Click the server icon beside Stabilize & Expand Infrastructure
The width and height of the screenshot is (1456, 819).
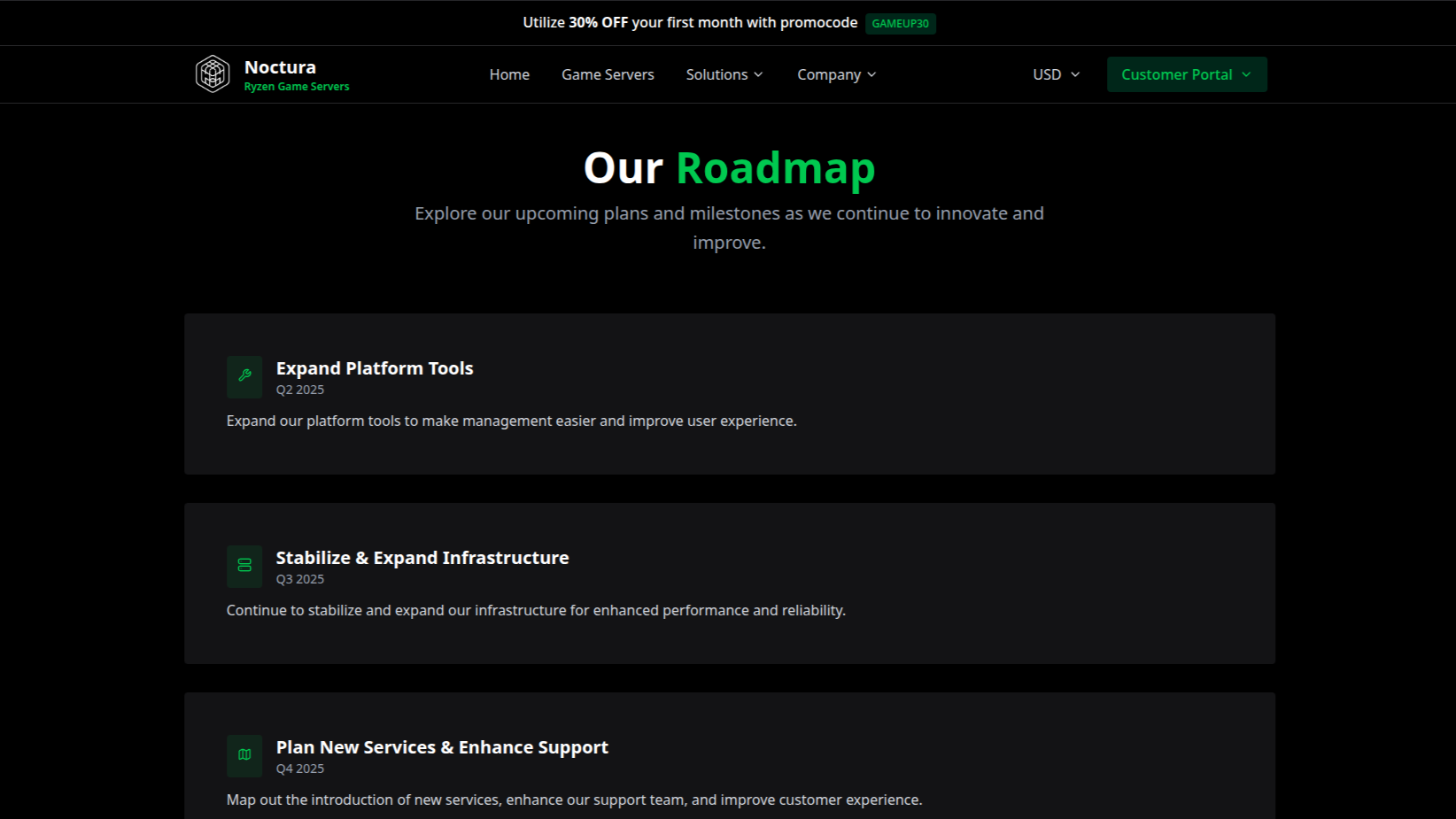pyautogui.click(x=244, y=566)
